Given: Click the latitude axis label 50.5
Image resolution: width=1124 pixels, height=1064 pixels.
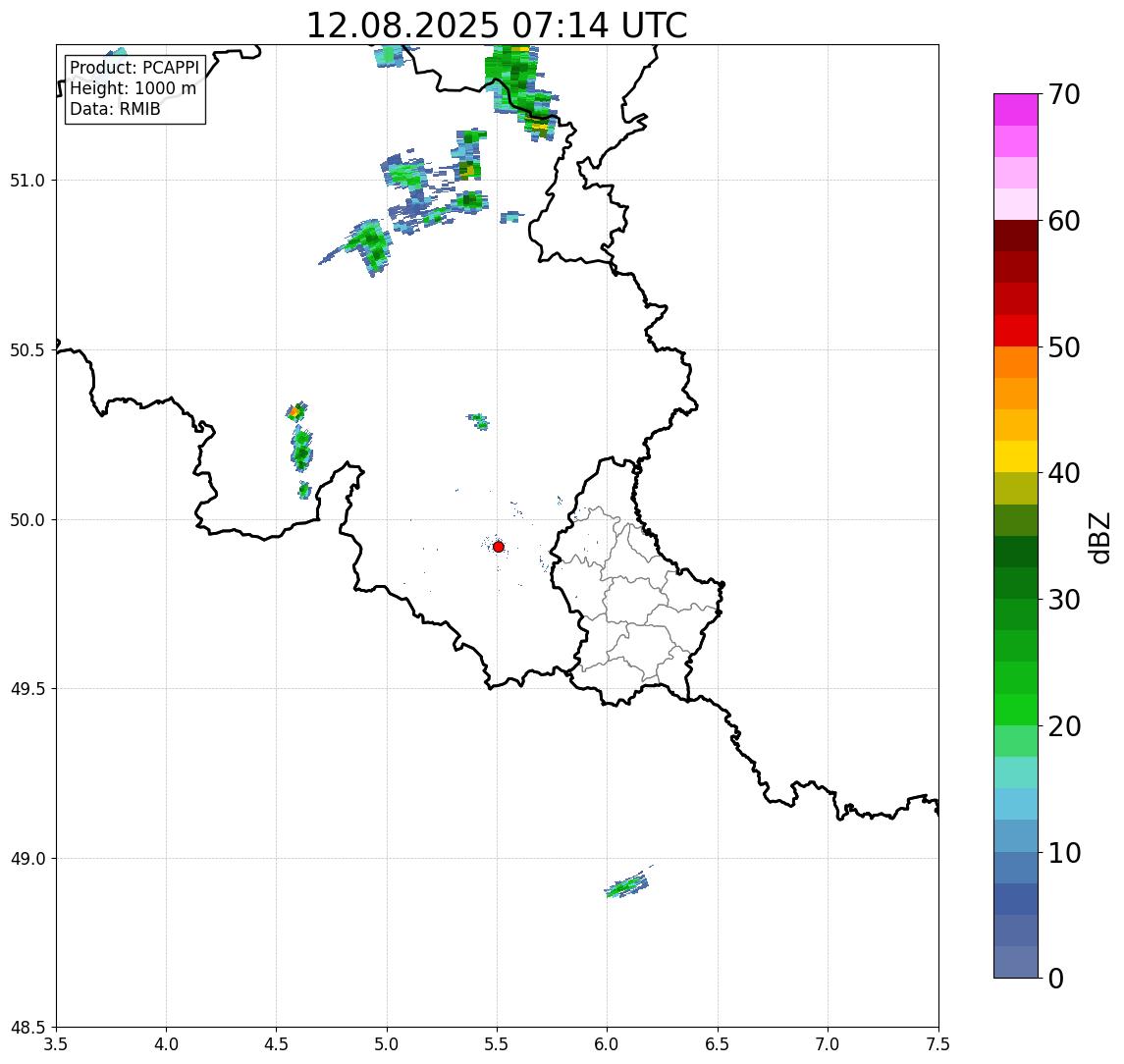Looking at the screenshot, I should click(27, 350).
